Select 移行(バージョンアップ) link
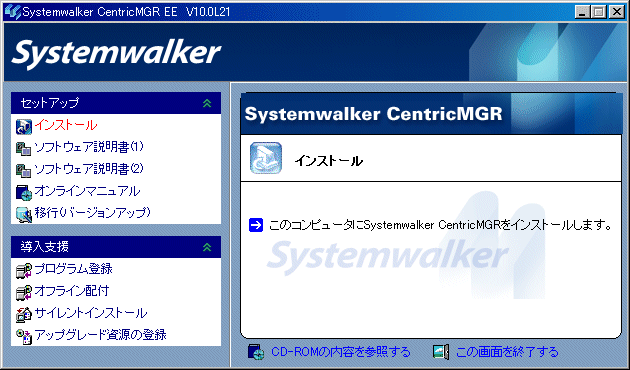 pos(92,213)
